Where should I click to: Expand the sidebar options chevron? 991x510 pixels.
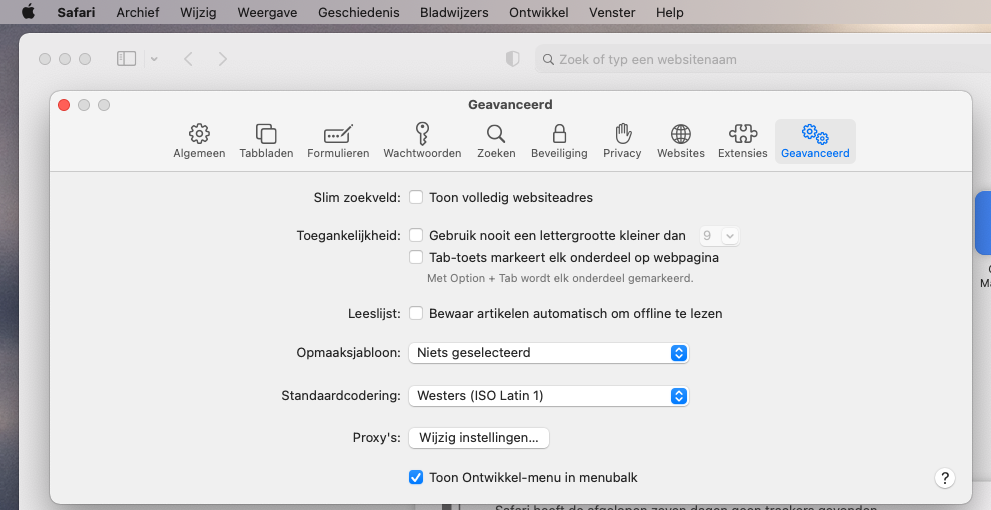(154, 59)
